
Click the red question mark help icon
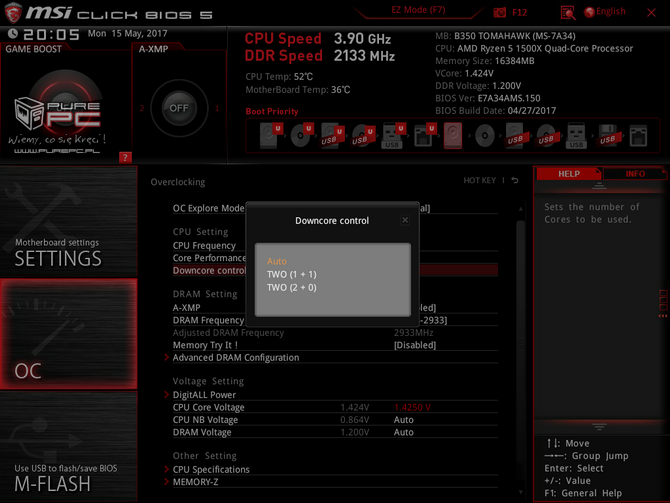click(125, 158)
